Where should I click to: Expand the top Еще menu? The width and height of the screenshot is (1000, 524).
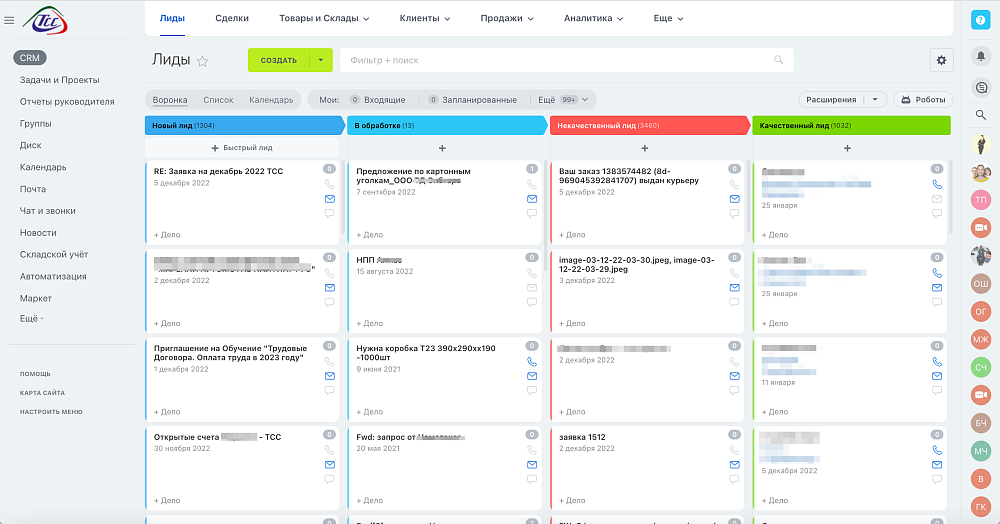(668, 18)
